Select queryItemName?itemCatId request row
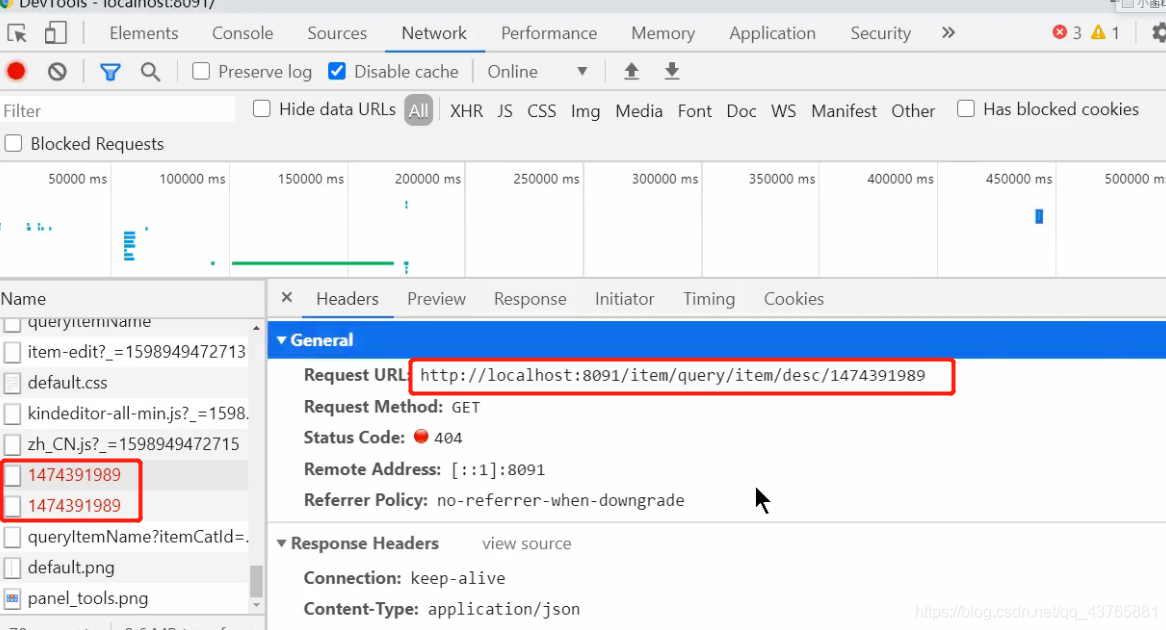 click(x=124, y=537)
